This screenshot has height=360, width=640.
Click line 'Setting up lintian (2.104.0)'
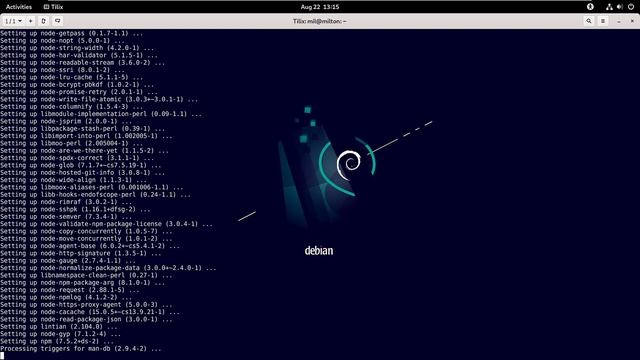pyautogui.click(x=59, y=327)
